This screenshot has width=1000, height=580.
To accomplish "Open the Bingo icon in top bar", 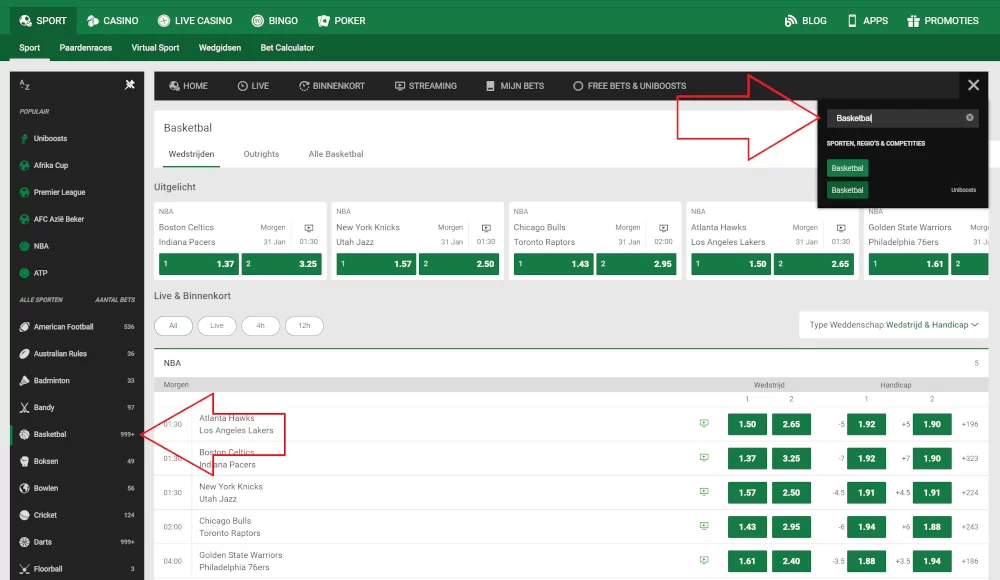I will pos(258,20).
